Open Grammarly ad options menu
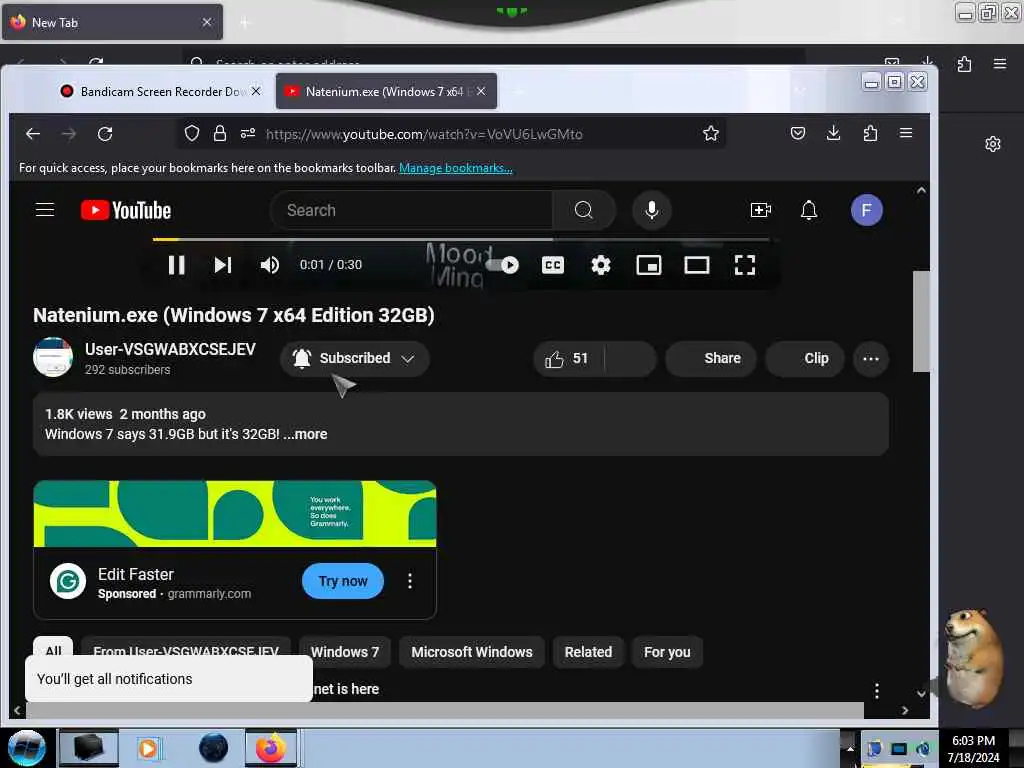Image resolution: width=1024 pixels, height=768 pixels. point(409,581)
